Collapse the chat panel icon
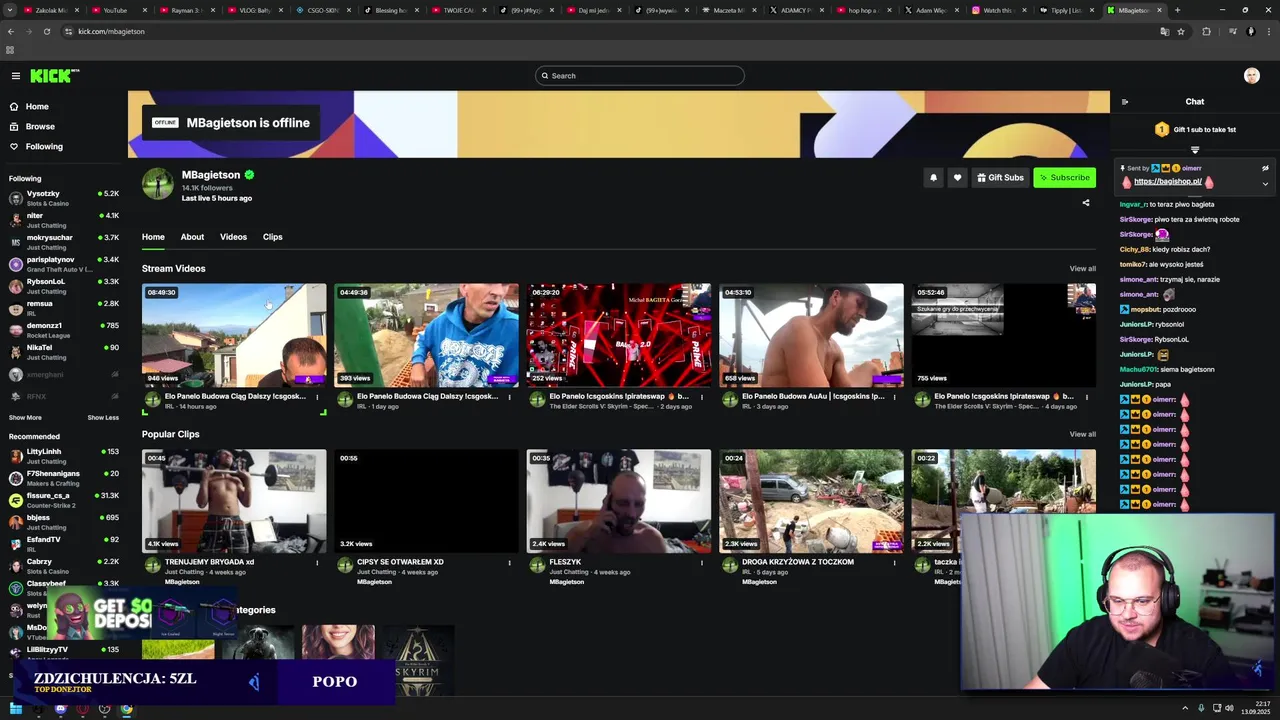The width and height of the screenshot is (1280, 720). [1125, 102]
